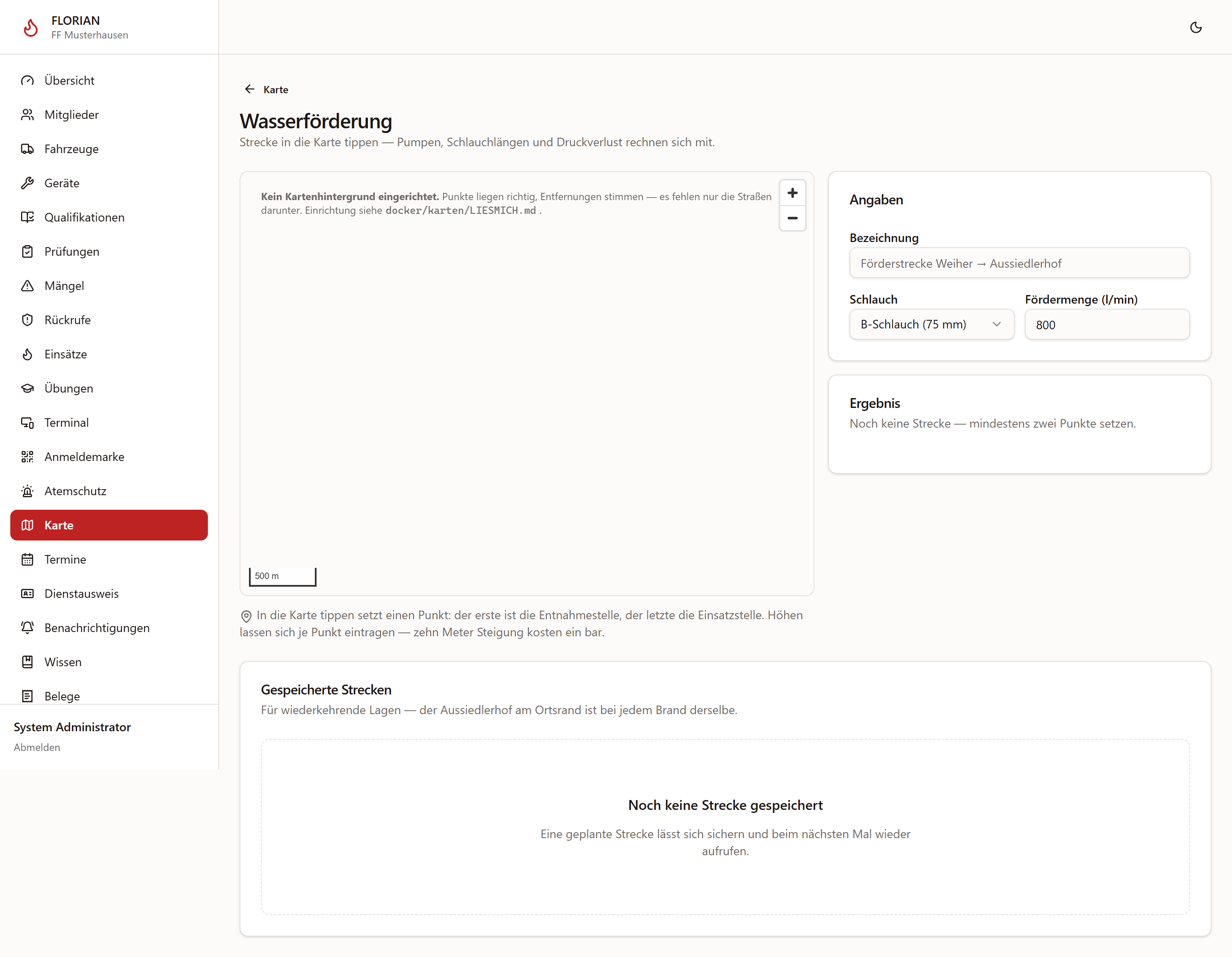Go back using the Karte arrow
The width and height of the screenshot is (1232, 957).
249,89
